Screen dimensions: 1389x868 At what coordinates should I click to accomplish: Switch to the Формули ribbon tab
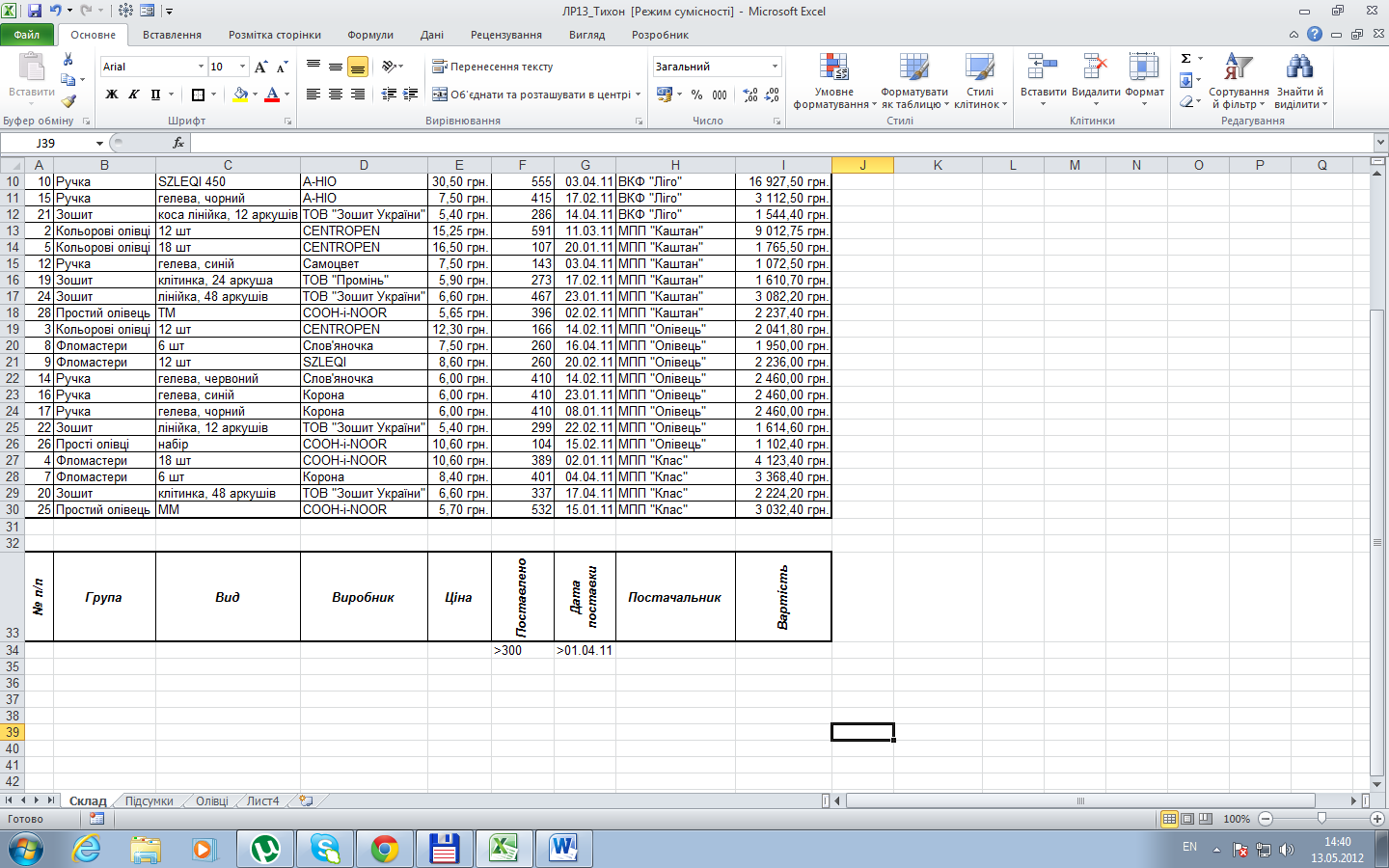click(370, 35)
